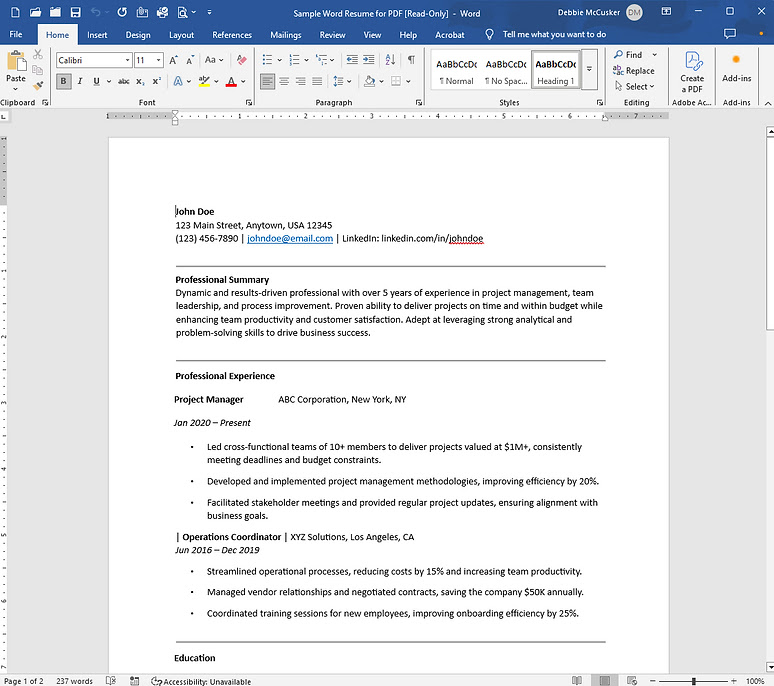Increase font size with grow font icon

pos(173,60)
